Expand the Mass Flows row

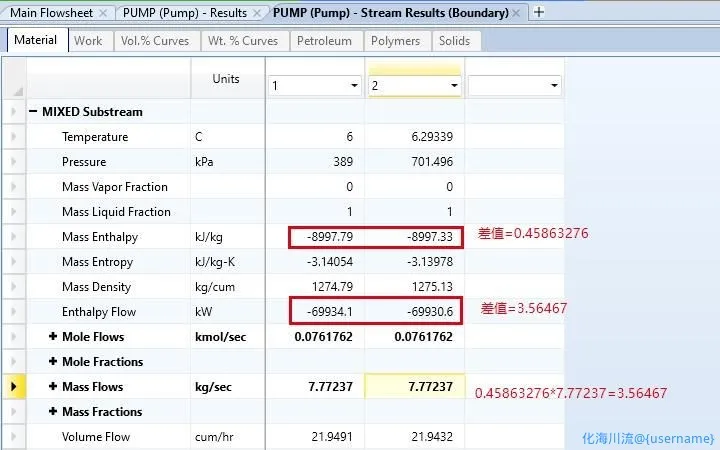pos(53,387)
